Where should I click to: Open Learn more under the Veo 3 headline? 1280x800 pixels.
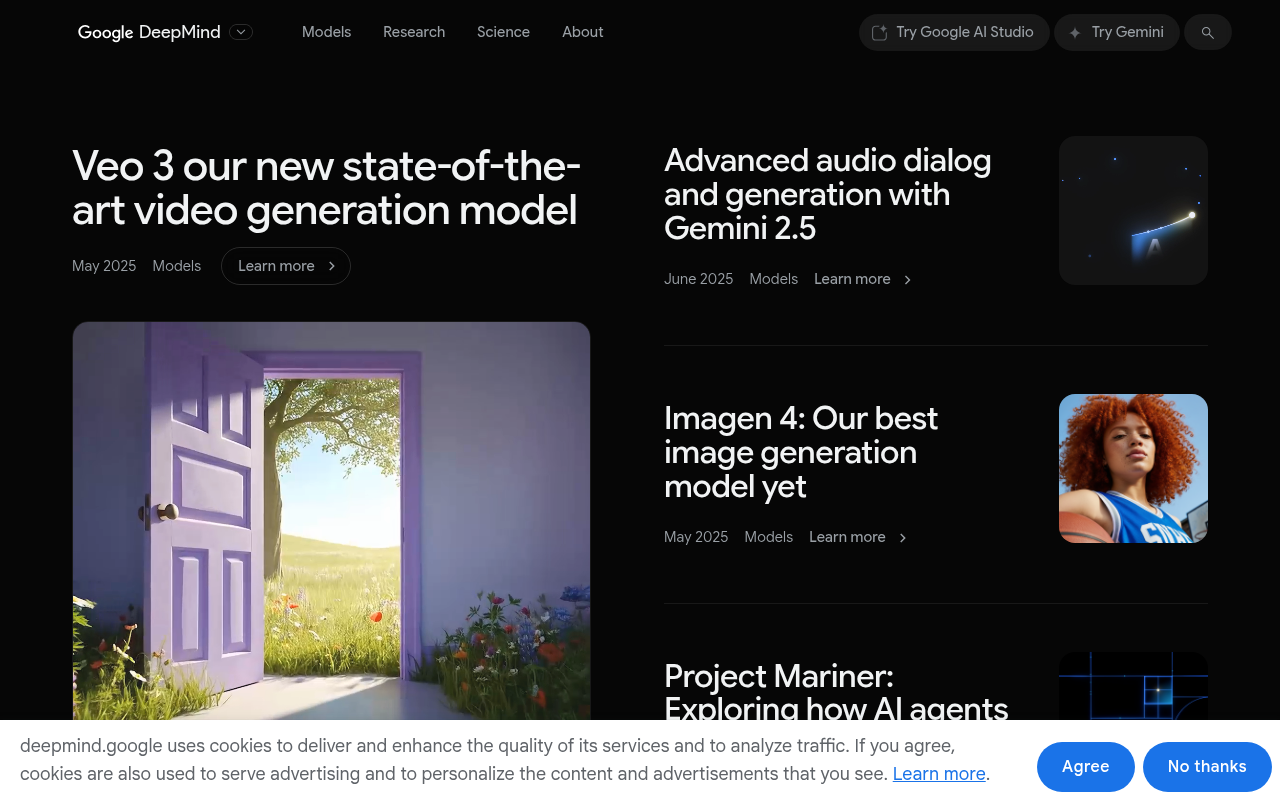coord(278,266)
